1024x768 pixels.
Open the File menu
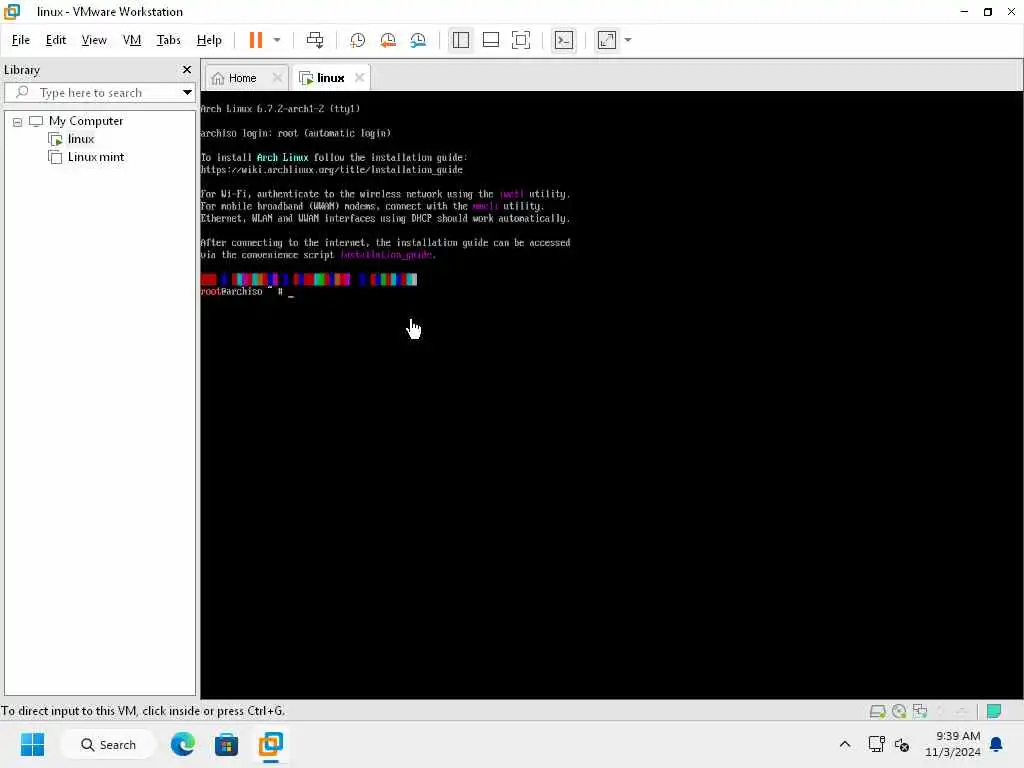tap(21, 40)
